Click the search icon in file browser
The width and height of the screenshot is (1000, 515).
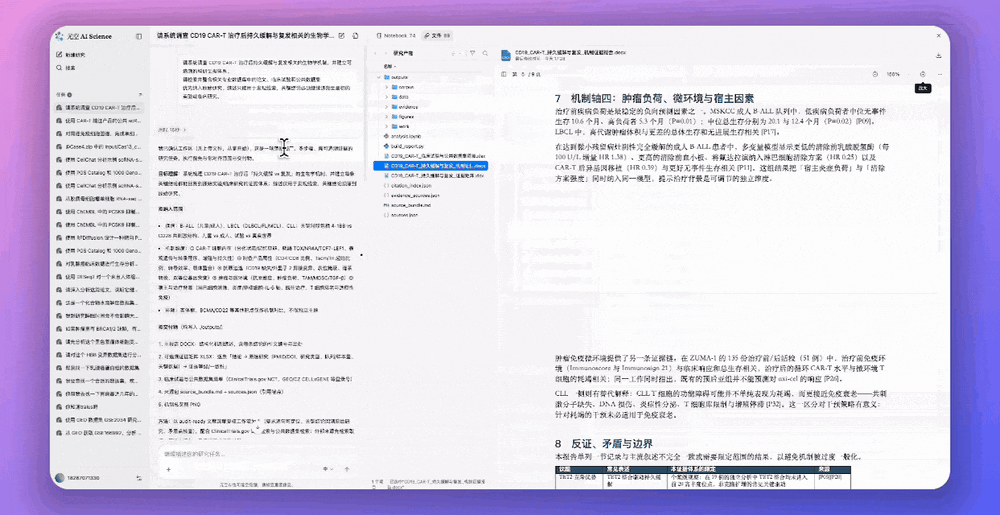point(485,54)
